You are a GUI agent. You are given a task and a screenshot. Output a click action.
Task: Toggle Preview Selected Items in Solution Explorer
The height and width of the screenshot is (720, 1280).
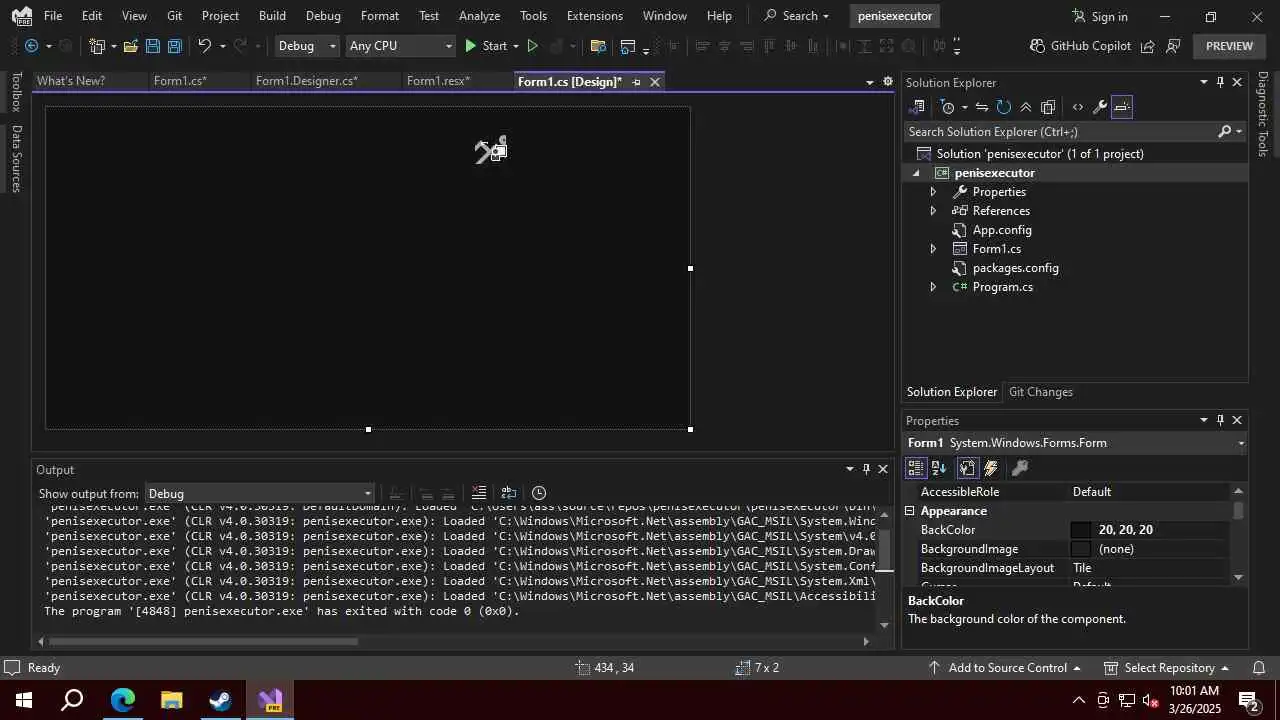tap(1122, 107)
